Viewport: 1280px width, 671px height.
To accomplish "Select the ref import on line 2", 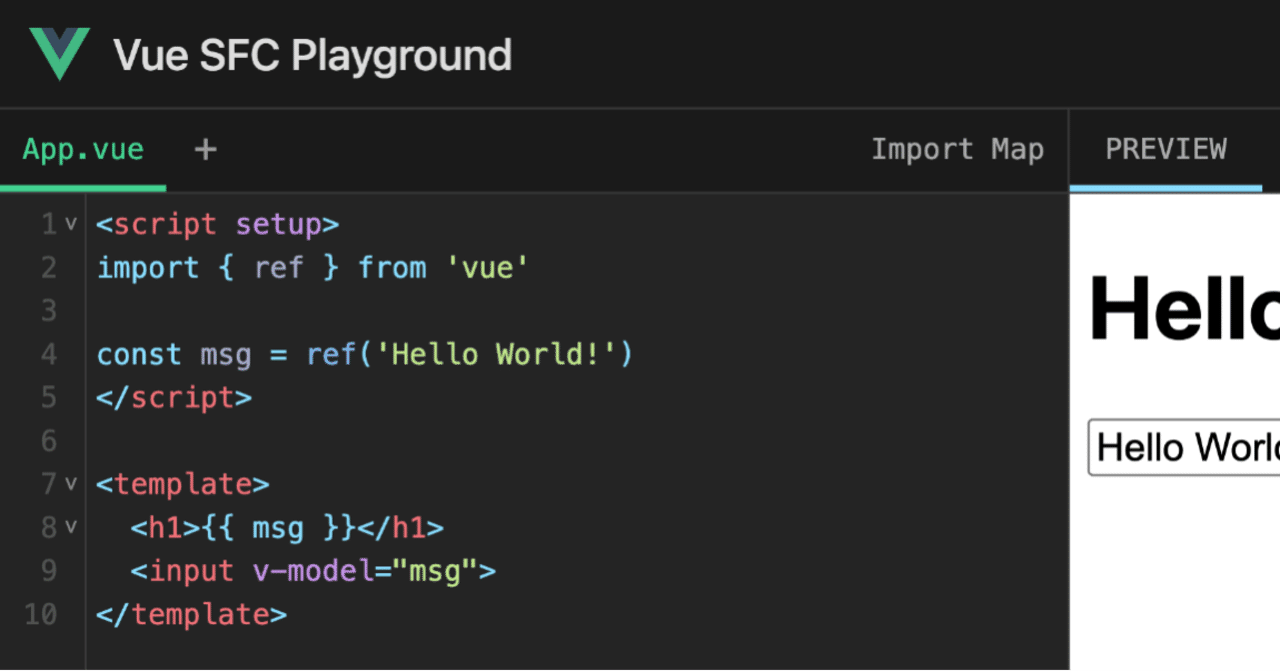I will [278, 267].
